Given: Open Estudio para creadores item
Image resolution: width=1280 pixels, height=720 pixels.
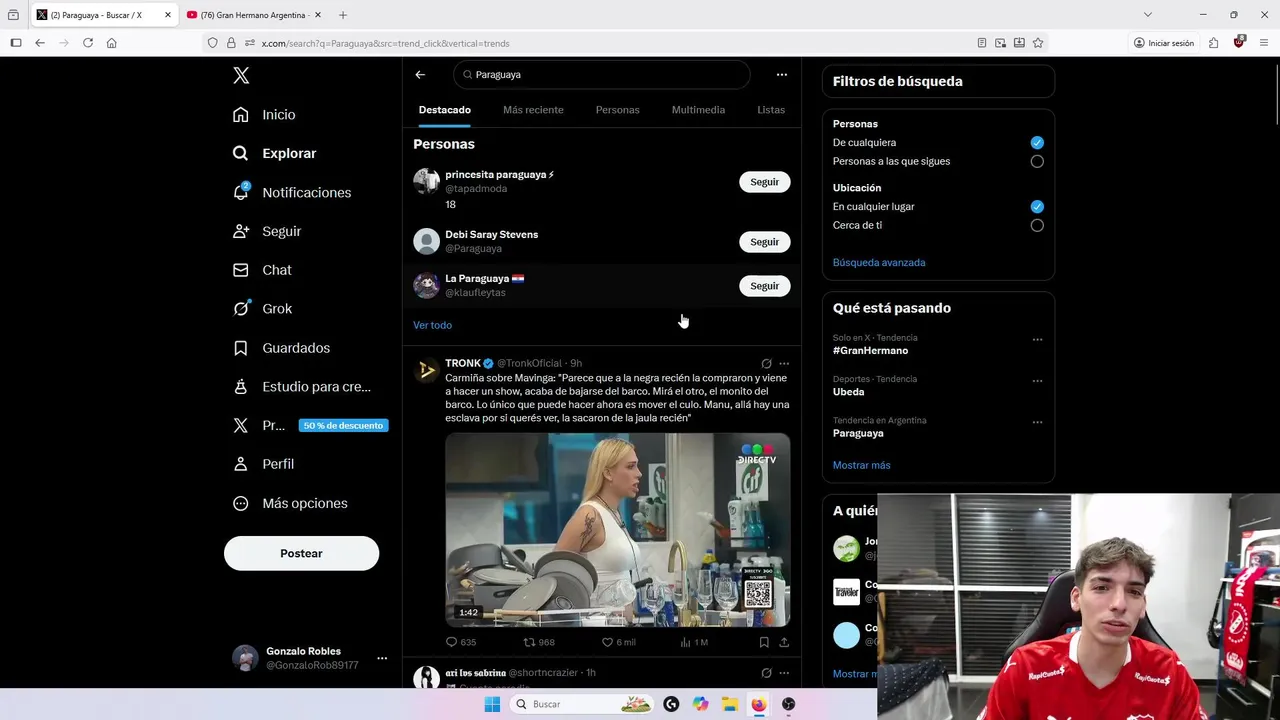Looking at the screenshot, I should click(301, 387).
